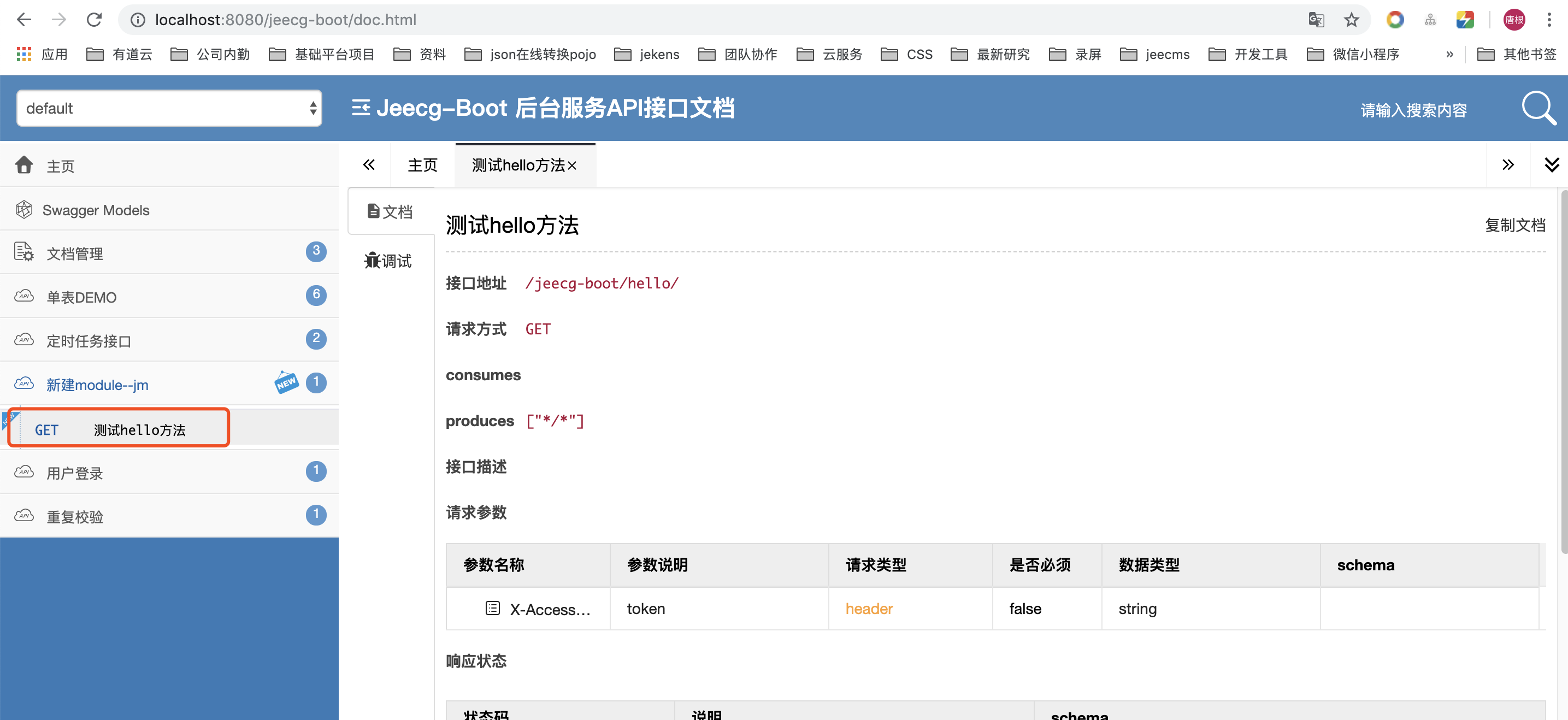
Task: Click the browser forward arrow
Action: coord(59,20)
